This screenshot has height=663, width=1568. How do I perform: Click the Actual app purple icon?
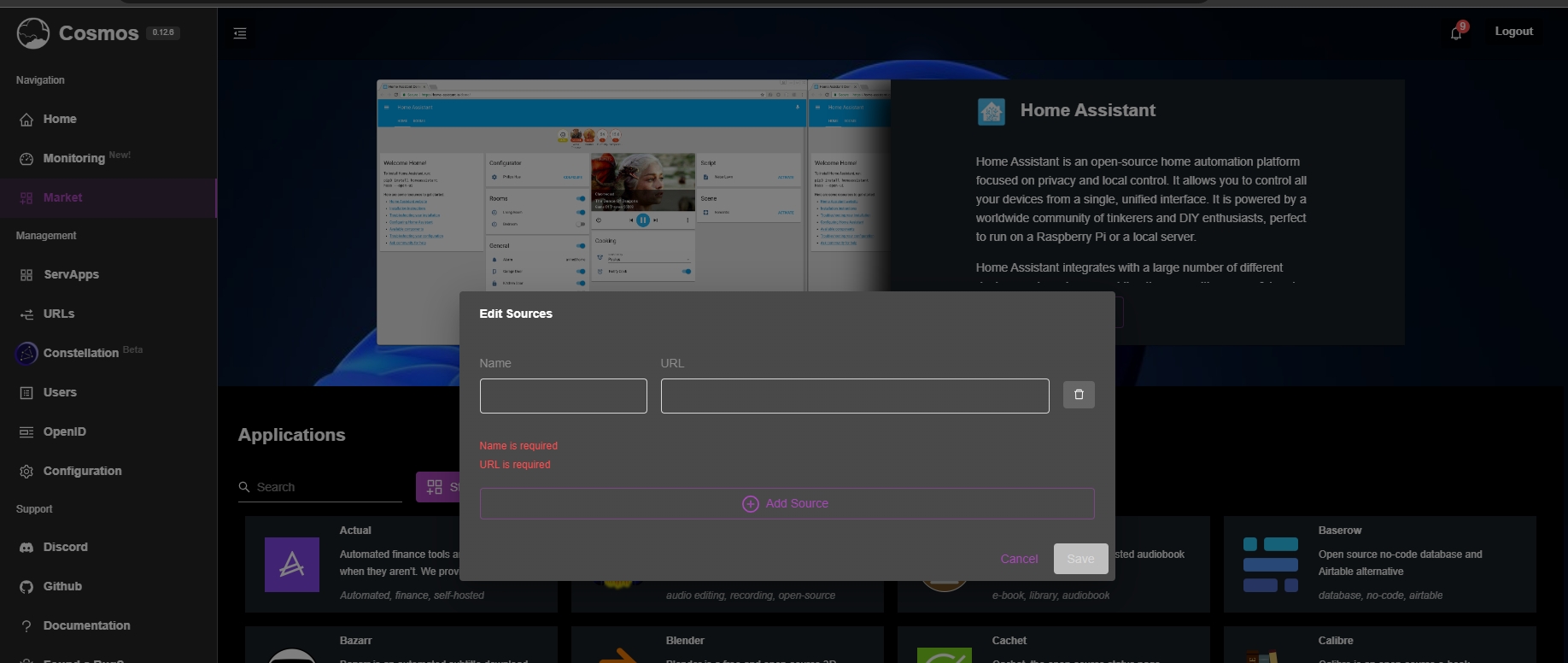(292, 565)
